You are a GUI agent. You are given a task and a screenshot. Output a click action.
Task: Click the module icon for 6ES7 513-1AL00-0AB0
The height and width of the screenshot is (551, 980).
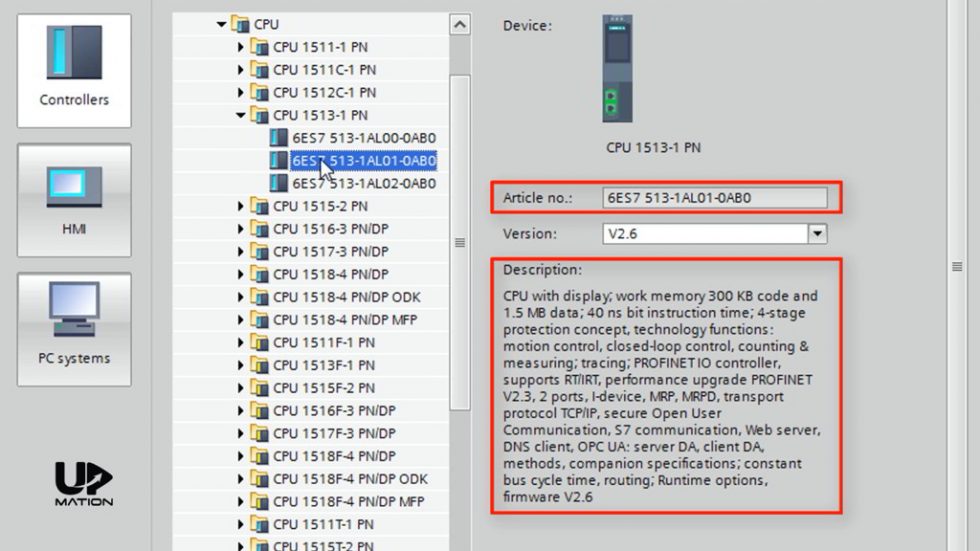coord(279,138)
